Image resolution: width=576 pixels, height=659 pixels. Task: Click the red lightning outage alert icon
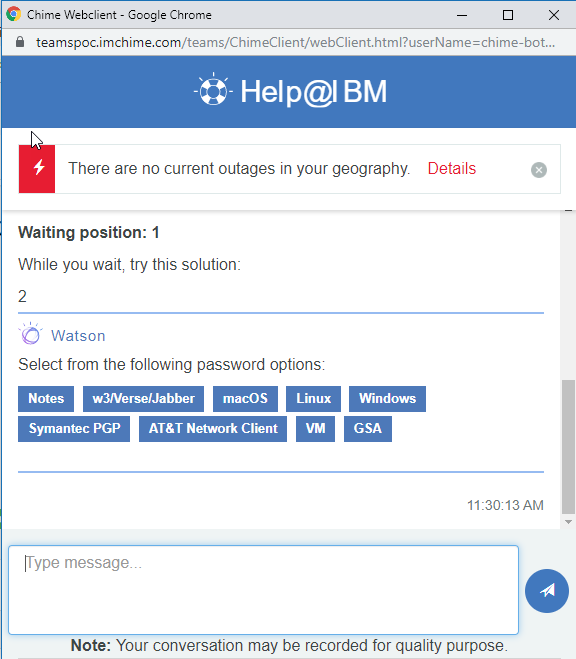click(37, 169)
